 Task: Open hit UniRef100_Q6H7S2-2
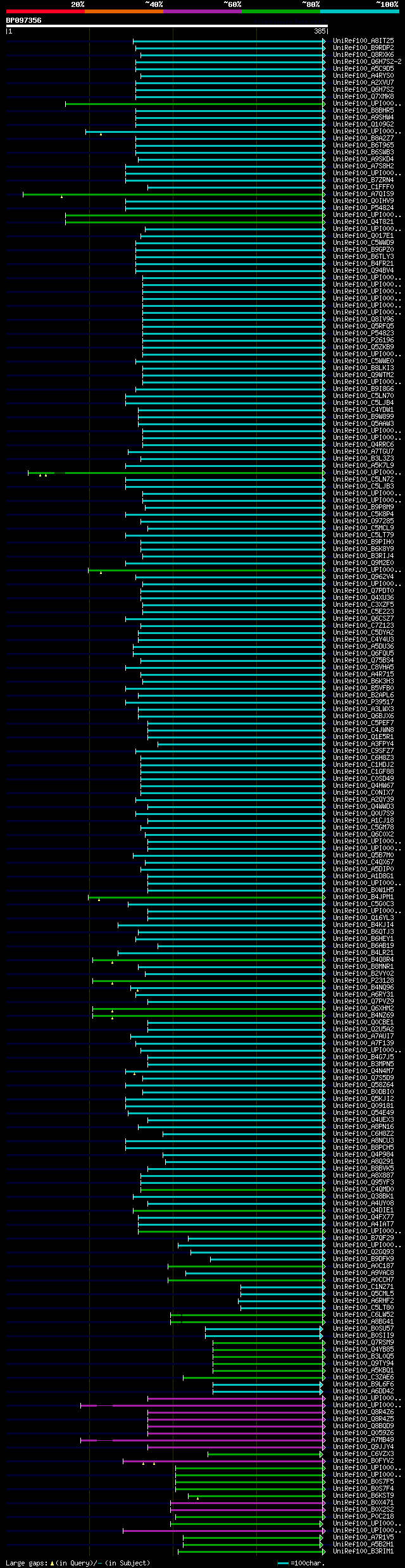click(367, 61)
